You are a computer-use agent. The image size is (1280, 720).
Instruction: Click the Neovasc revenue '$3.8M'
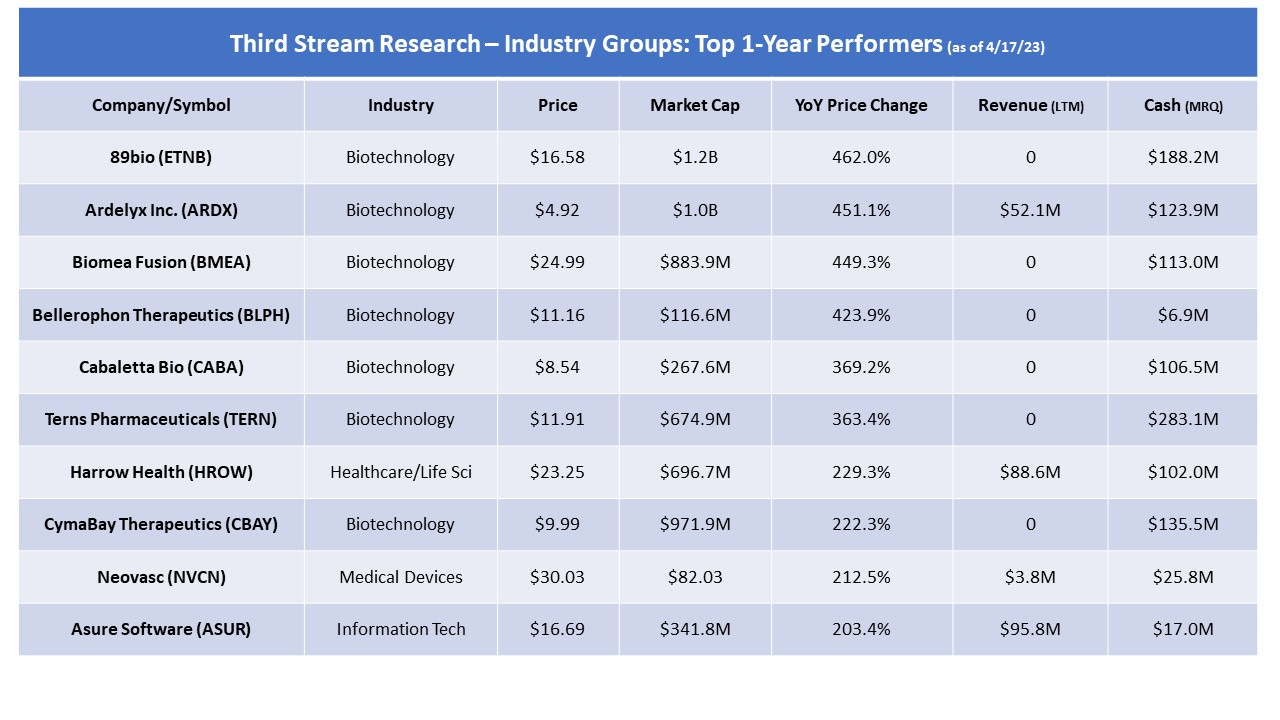(1030, 577)
